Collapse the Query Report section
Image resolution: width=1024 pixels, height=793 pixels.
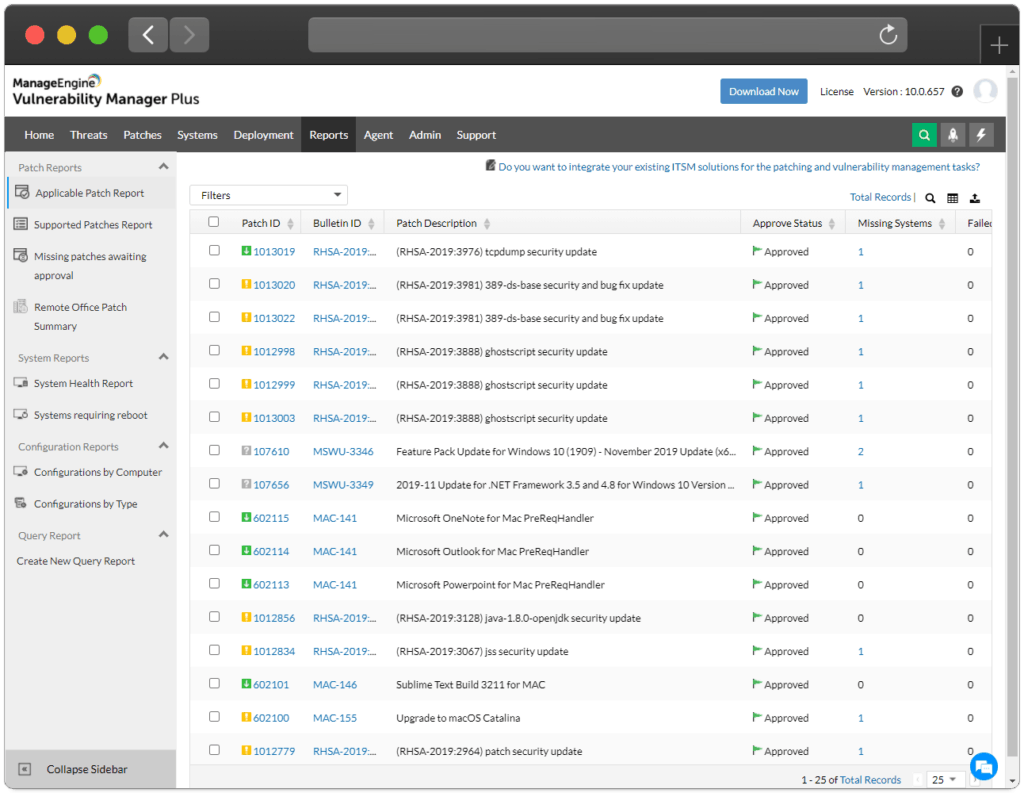point(164,534)
